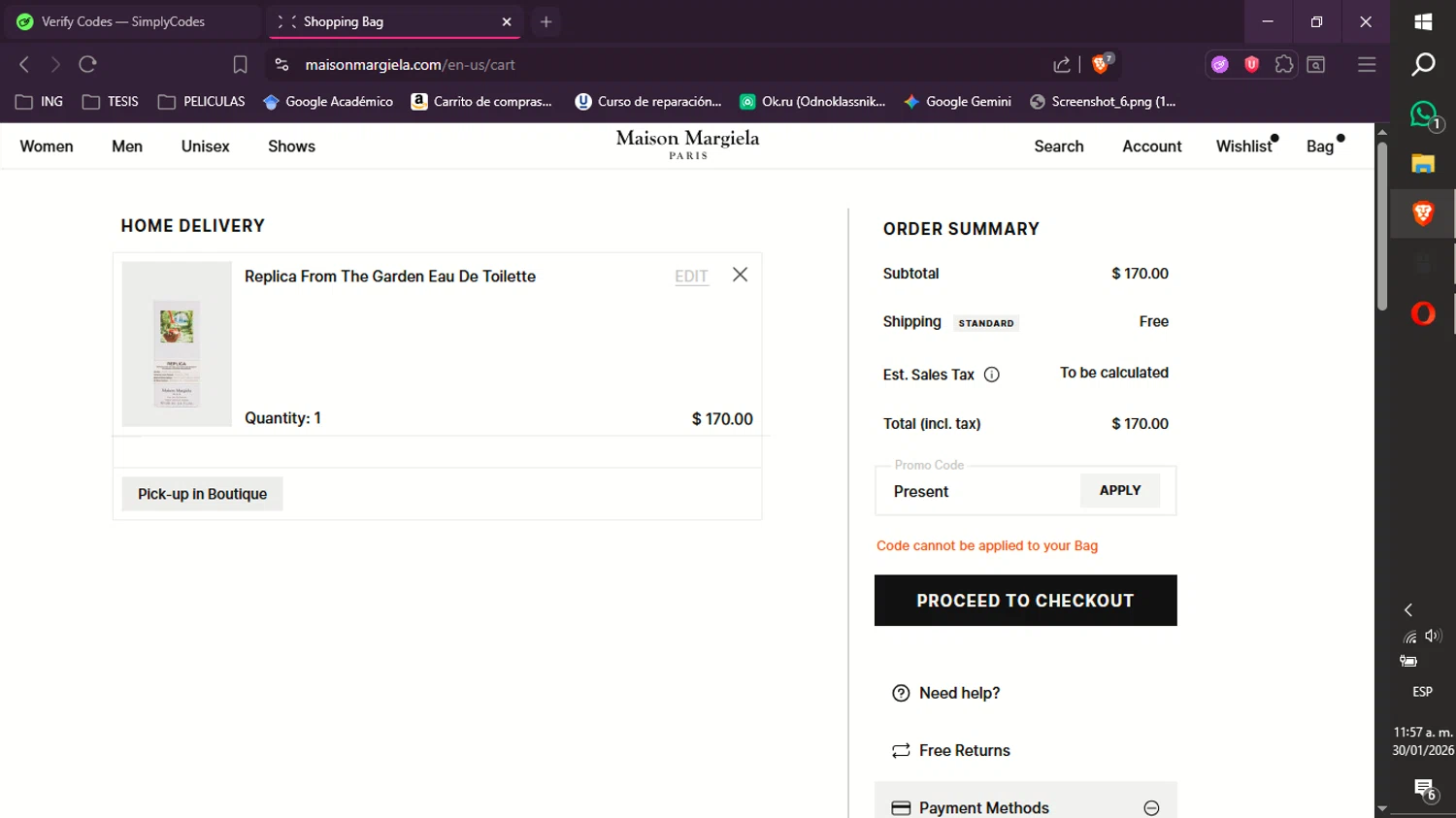Open the red shield extension icon
This screenshot has height=818, width=1456.
click(1251, 65)
